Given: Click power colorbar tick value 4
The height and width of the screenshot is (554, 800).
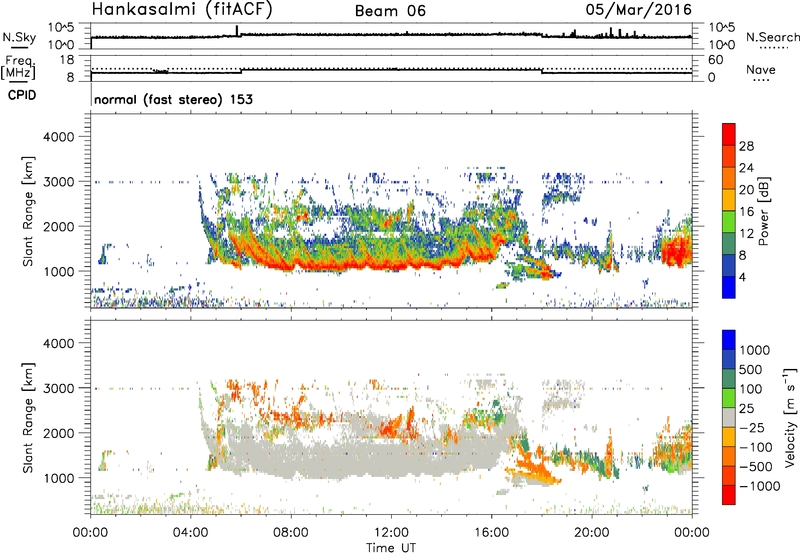Looking at the screenshot, I should tap(742, 277).
